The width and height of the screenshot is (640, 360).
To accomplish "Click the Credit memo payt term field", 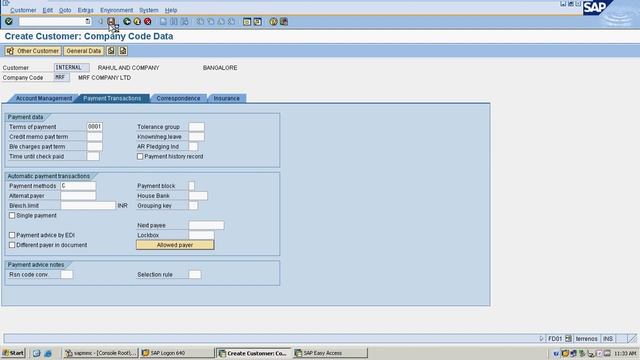I will point(95,137).
